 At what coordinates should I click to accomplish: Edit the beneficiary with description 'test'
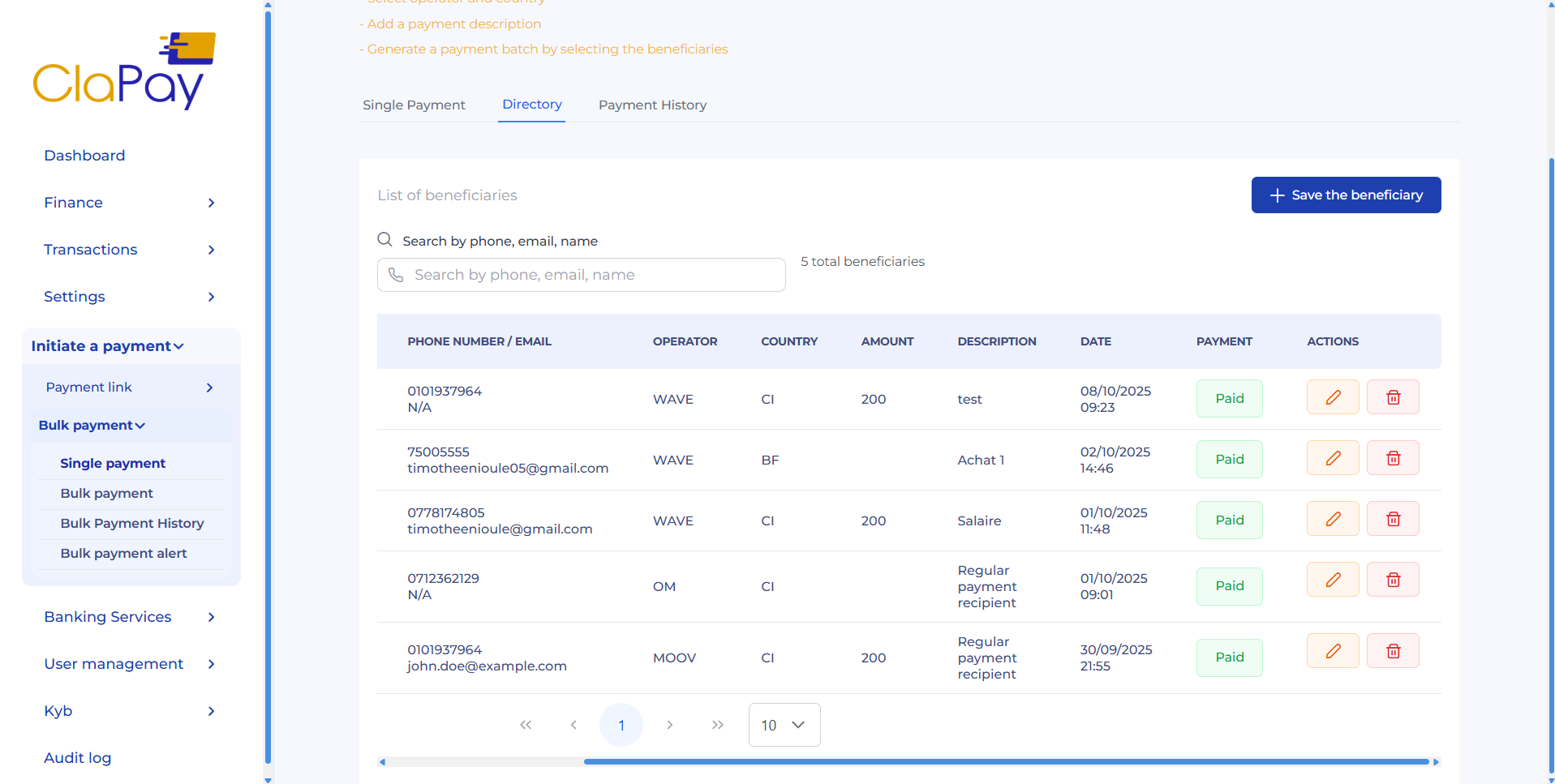click(x=1332, y=397)
